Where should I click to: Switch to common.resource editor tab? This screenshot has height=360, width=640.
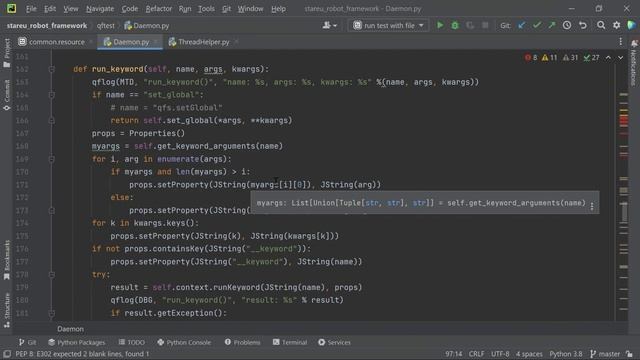[x=56, y=42]
